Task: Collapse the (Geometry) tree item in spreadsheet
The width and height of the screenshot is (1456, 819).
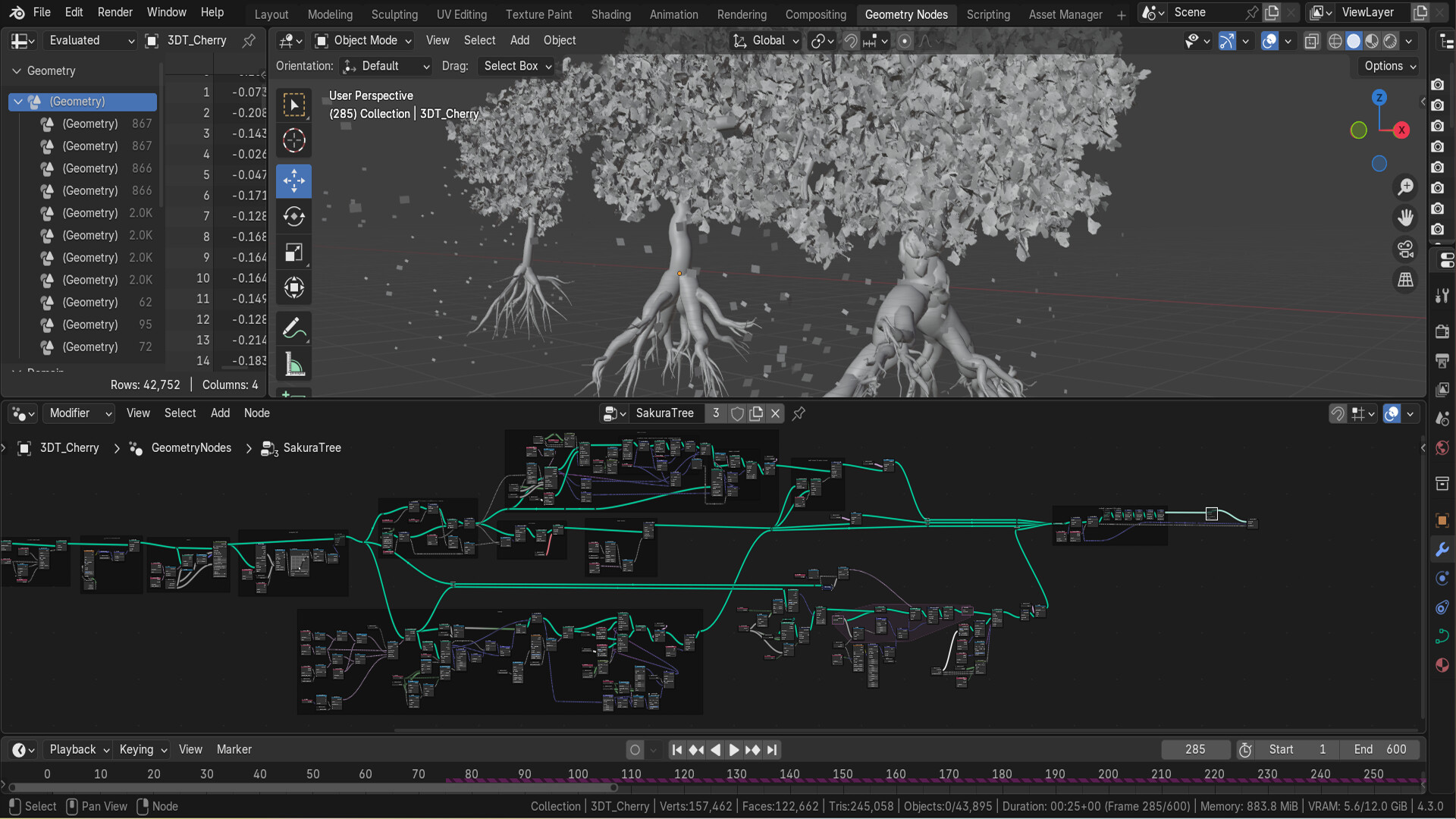Action: pos(17,101)
